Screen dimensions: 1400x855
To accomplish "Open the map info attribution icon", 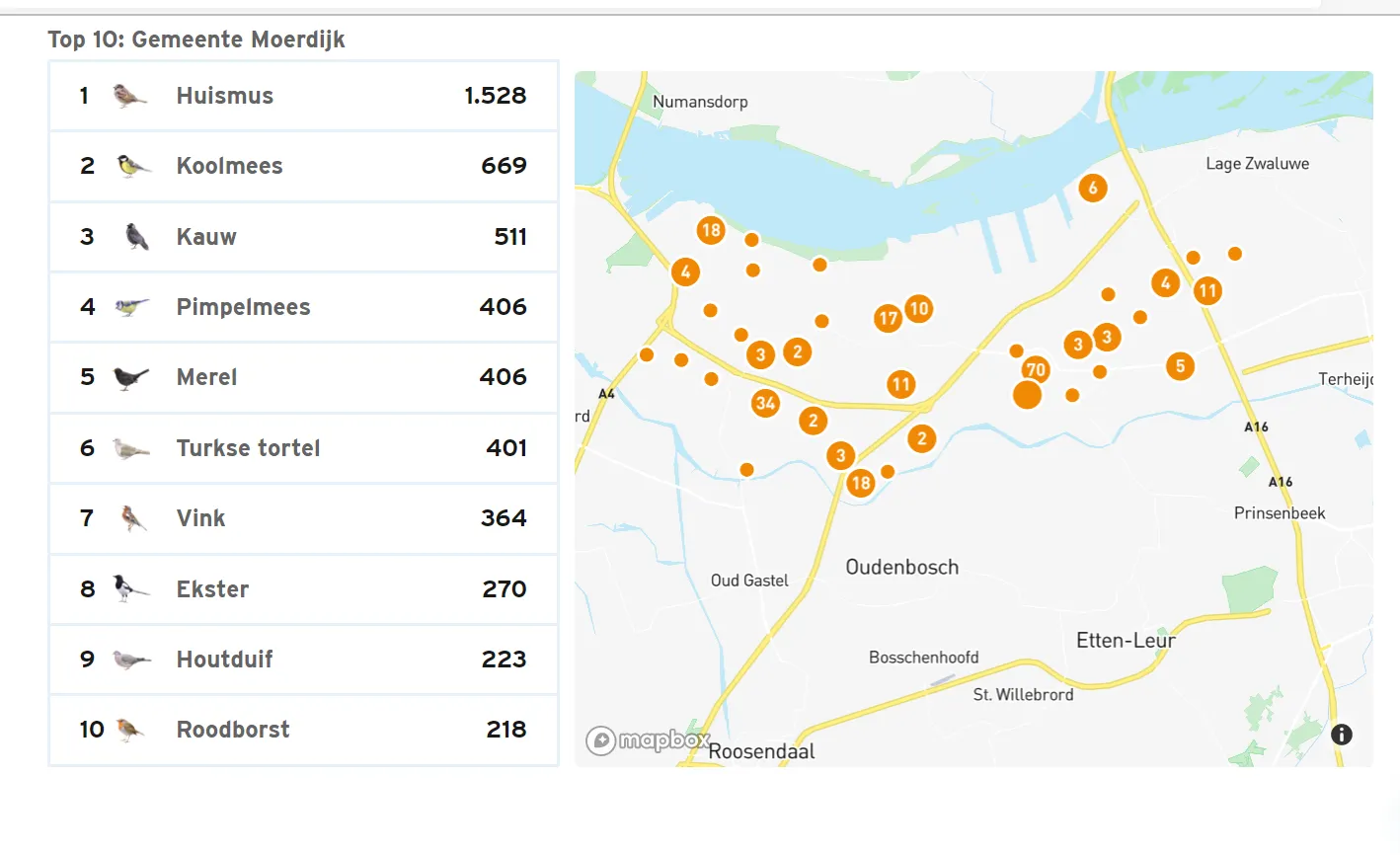I will coord(1341,735).
